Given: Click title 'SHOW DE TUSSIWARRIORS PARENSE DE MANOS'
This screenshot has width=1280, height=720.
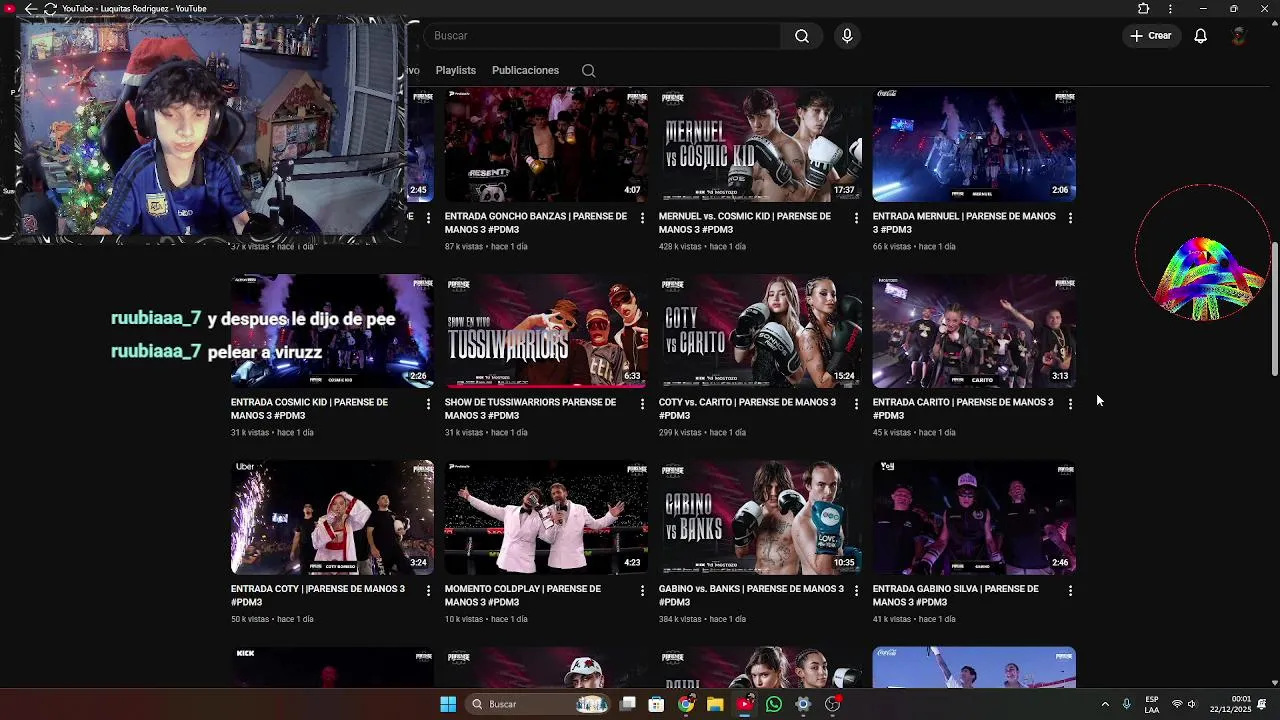Looking at the screenshot, I should coord(530,409).
